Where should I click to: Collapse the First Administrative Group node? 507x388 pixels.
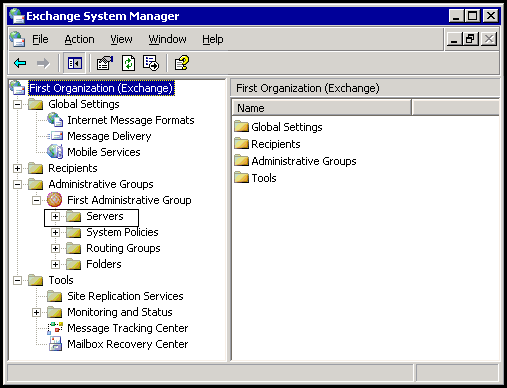36,200
